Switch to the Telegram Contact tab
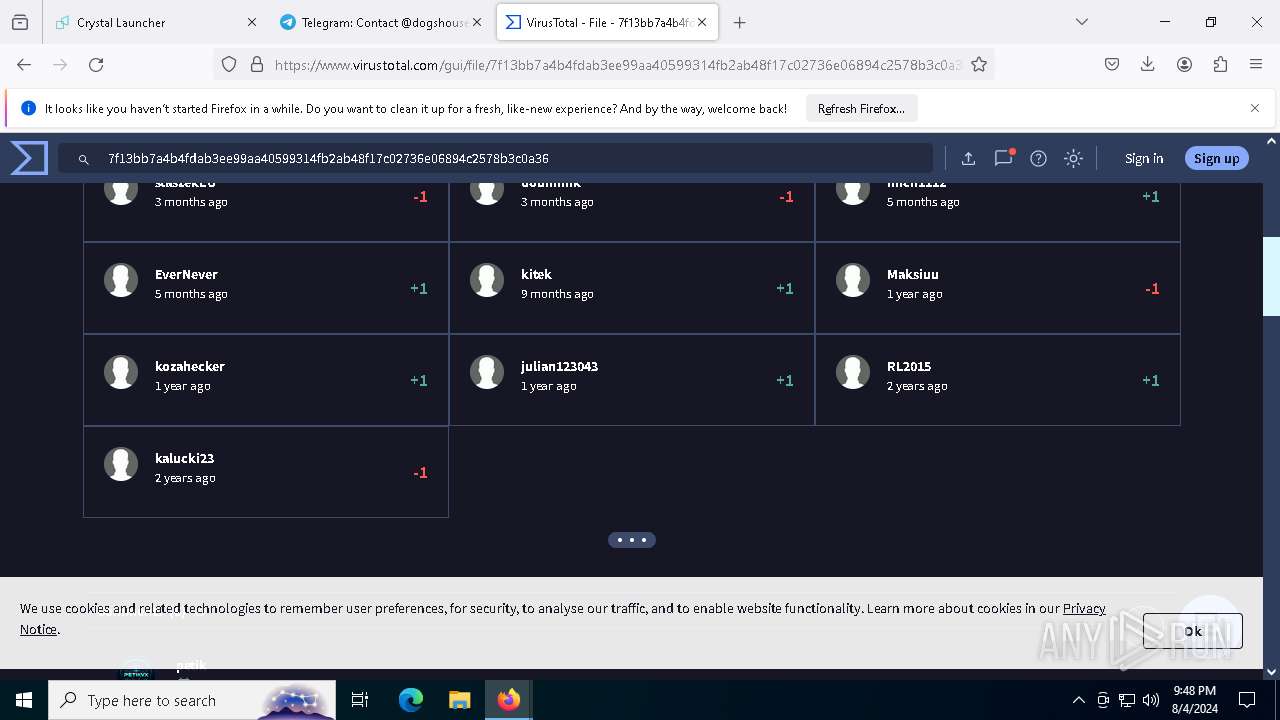 coord(382,22)
